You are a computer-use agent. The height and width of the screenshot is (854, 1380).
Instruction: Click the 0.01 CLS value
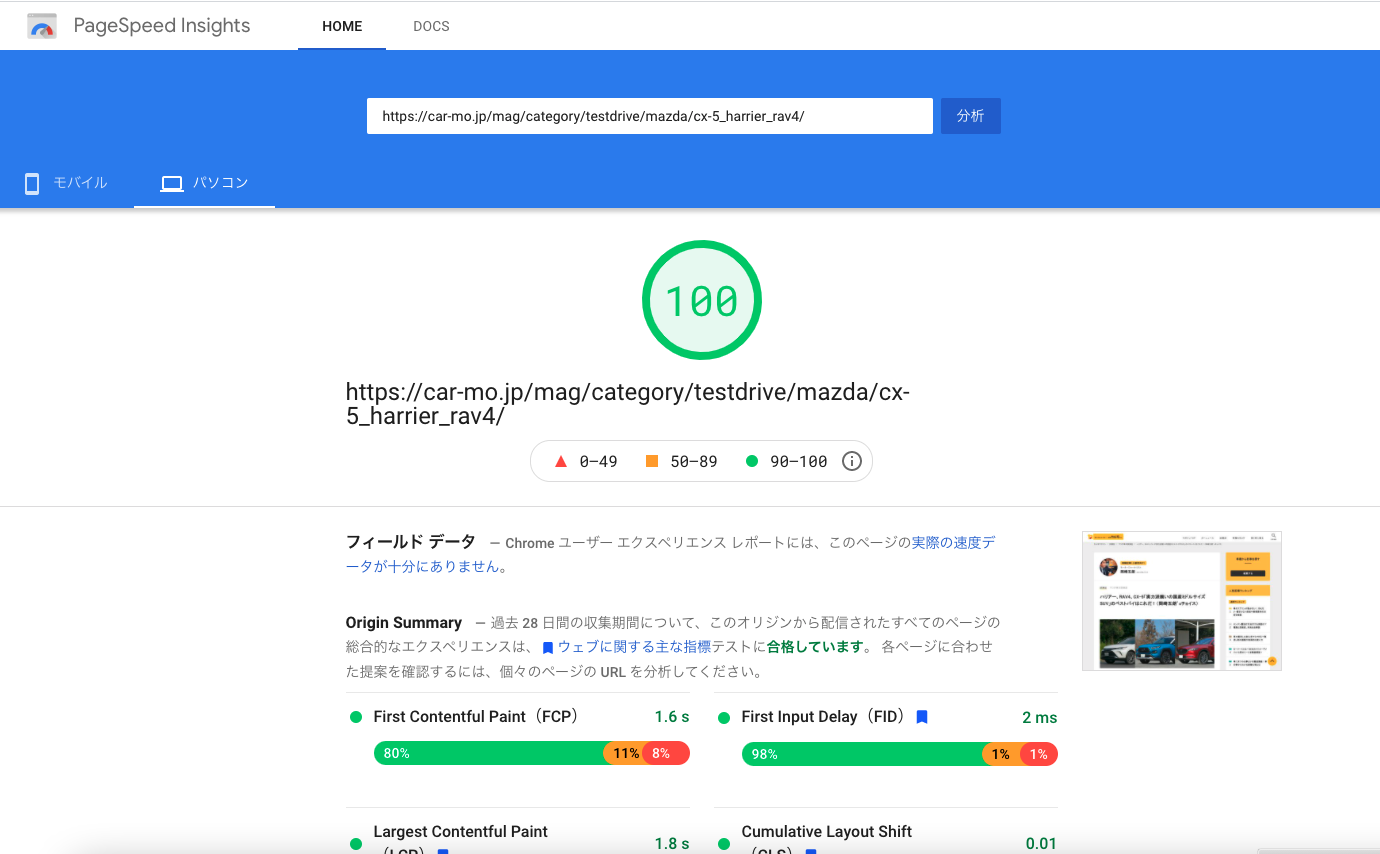[x=1041, y=844]
